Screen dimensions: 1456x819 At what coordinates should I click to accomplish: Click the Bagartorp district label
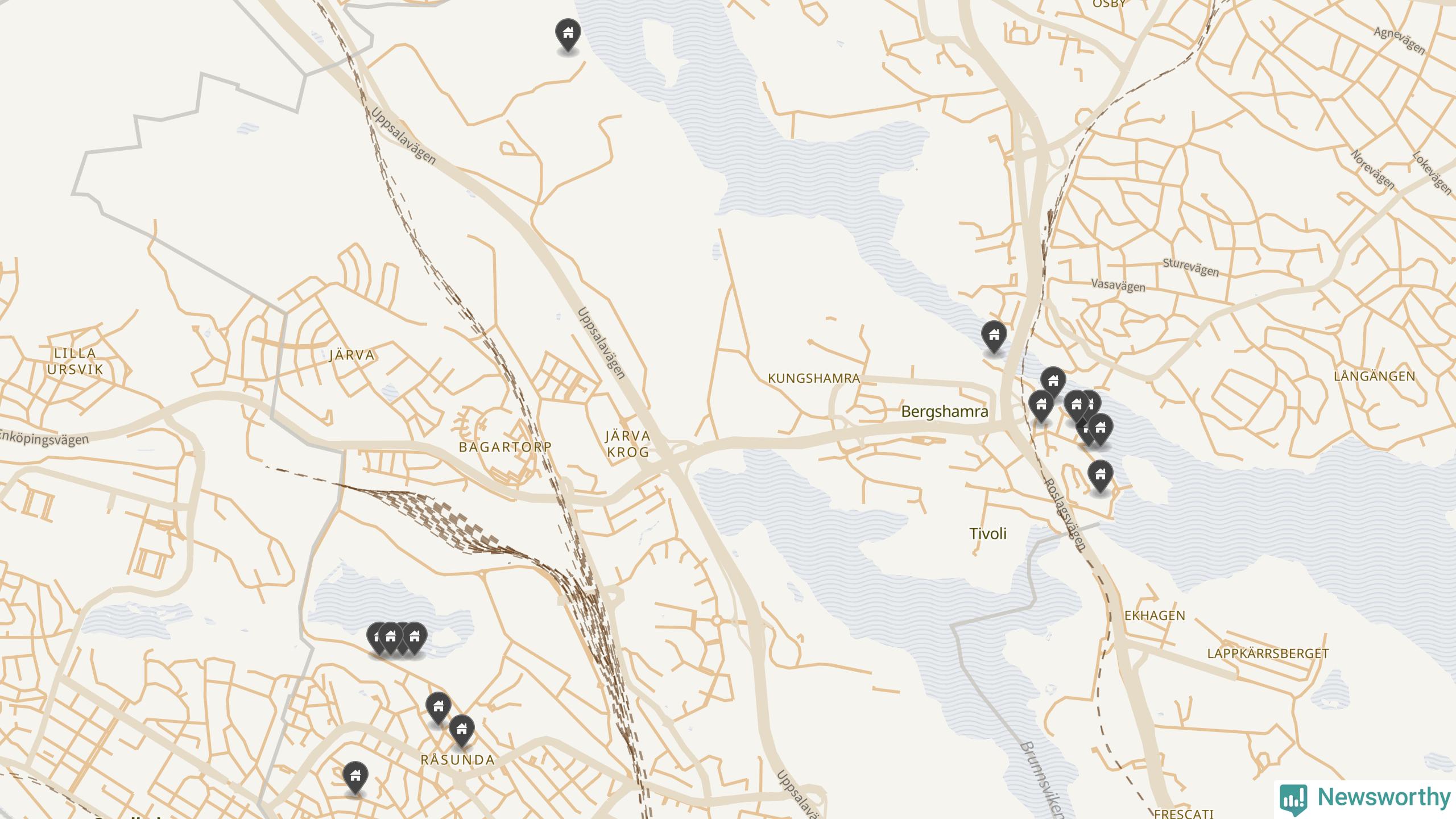click(505, 447)
